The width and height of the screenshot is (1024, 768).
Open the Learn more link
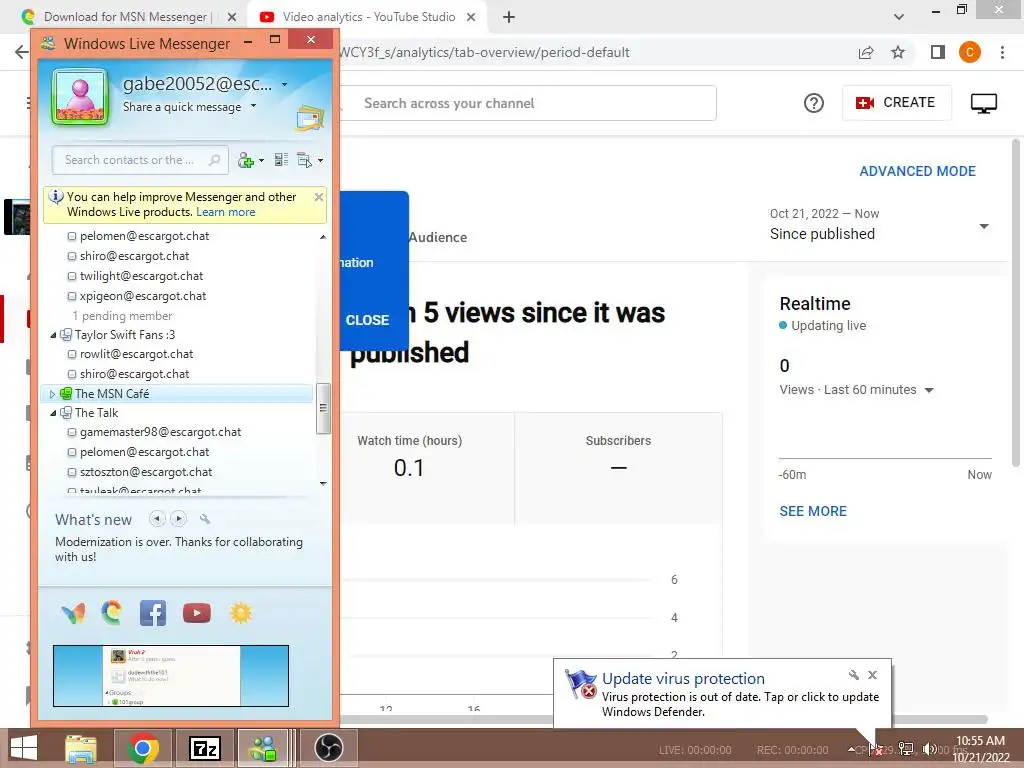click(x=225, y=212)
